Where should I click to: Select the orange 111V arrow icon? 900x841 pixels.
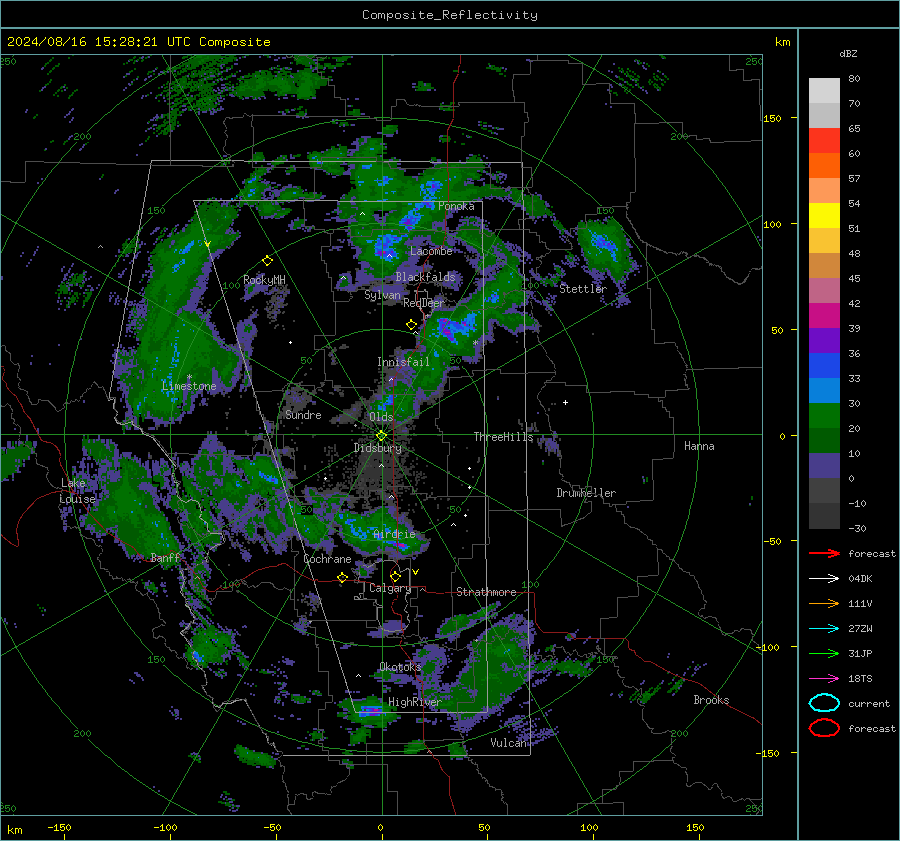(824, 603)
